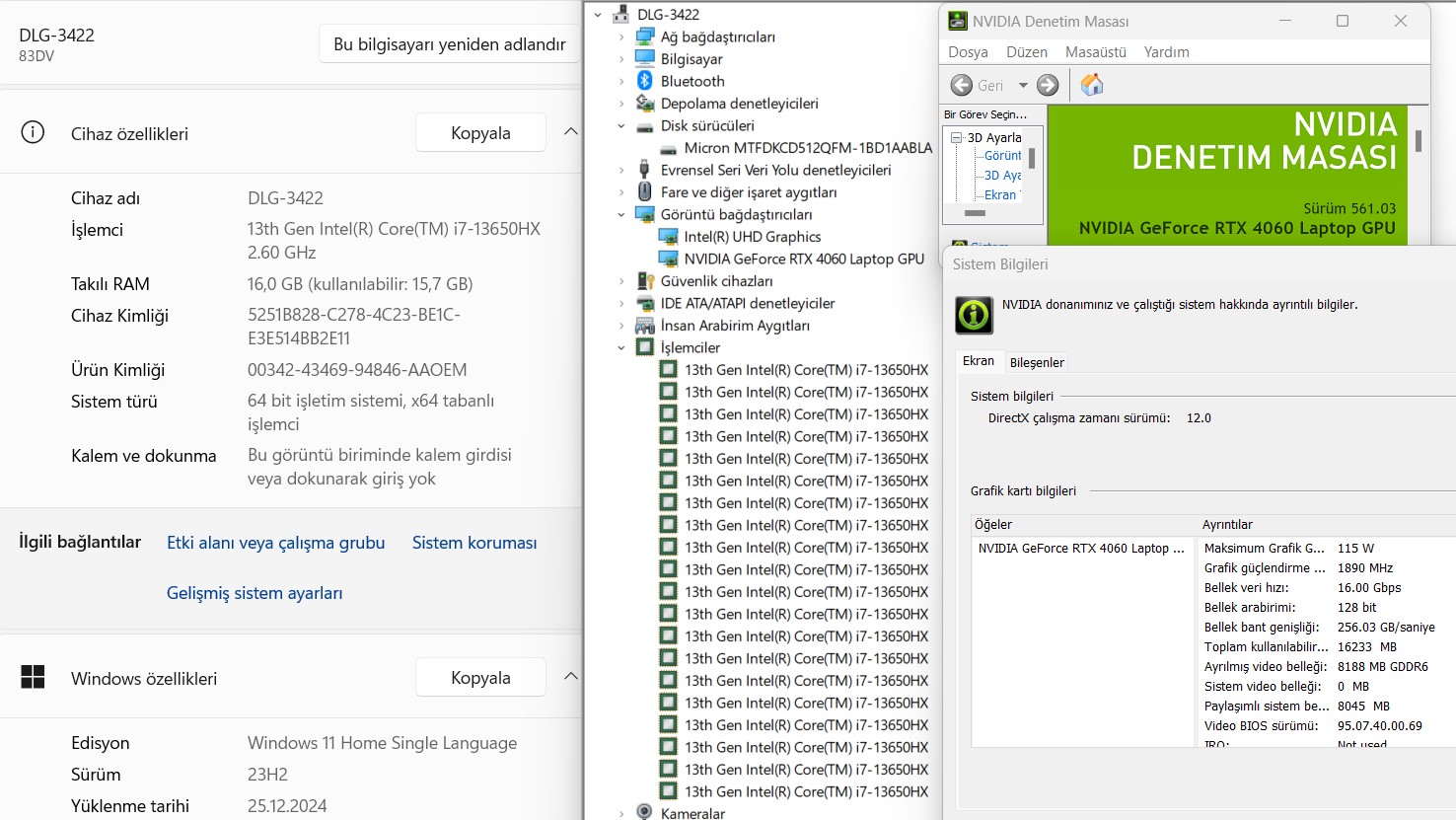This screenshot has height=820, width=1456.
Task: Click the Güvenlik cihazları security icon
Action: 645,280
